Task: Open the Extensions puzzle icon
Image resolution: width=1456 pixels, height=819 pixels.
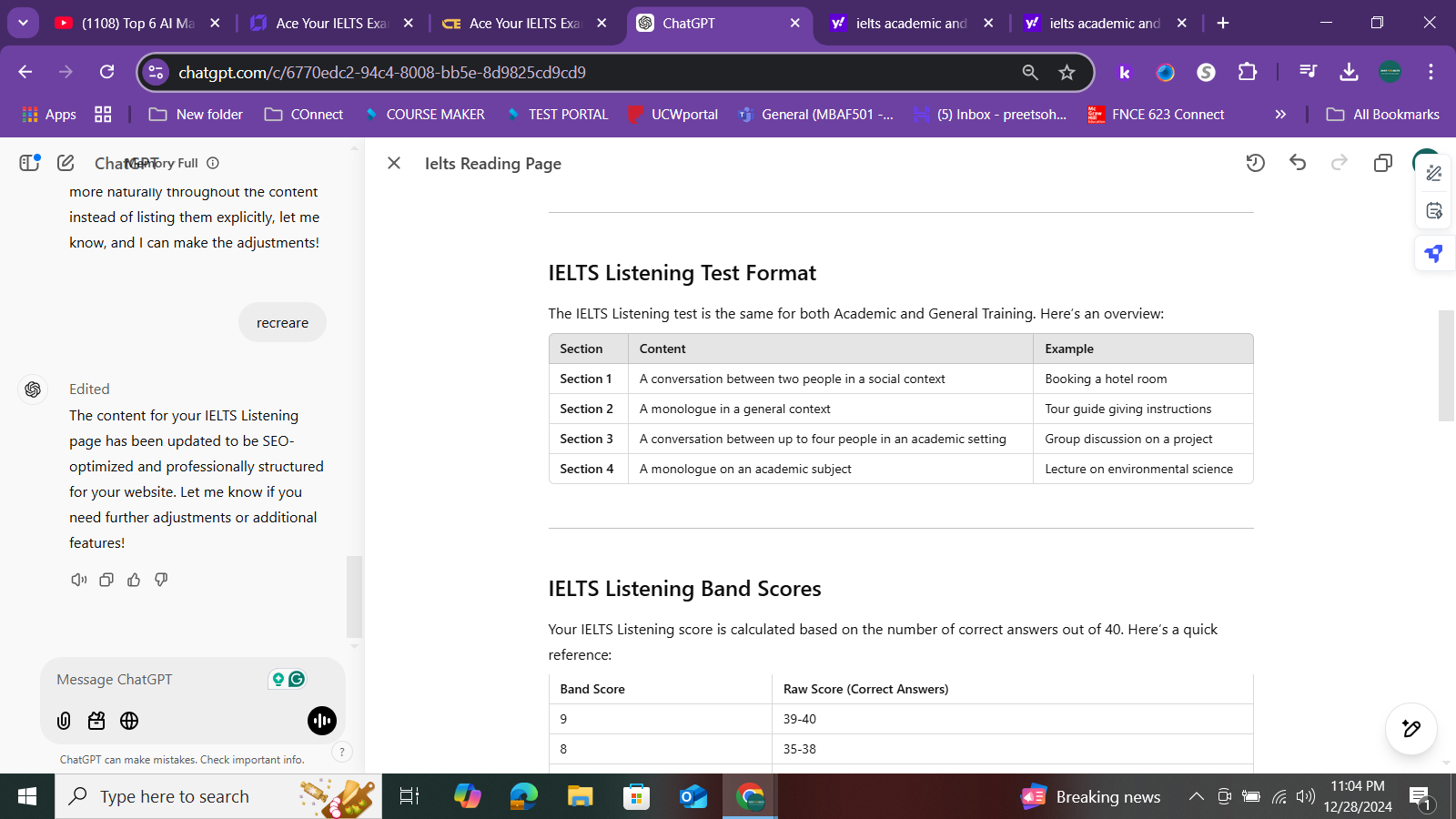Action: tap(1248, 72)
